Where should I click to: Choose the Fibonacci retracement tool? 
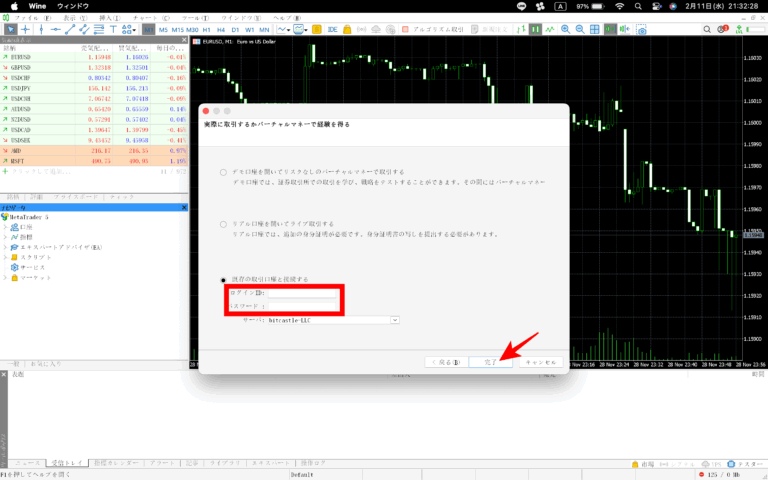pos(98,29)
